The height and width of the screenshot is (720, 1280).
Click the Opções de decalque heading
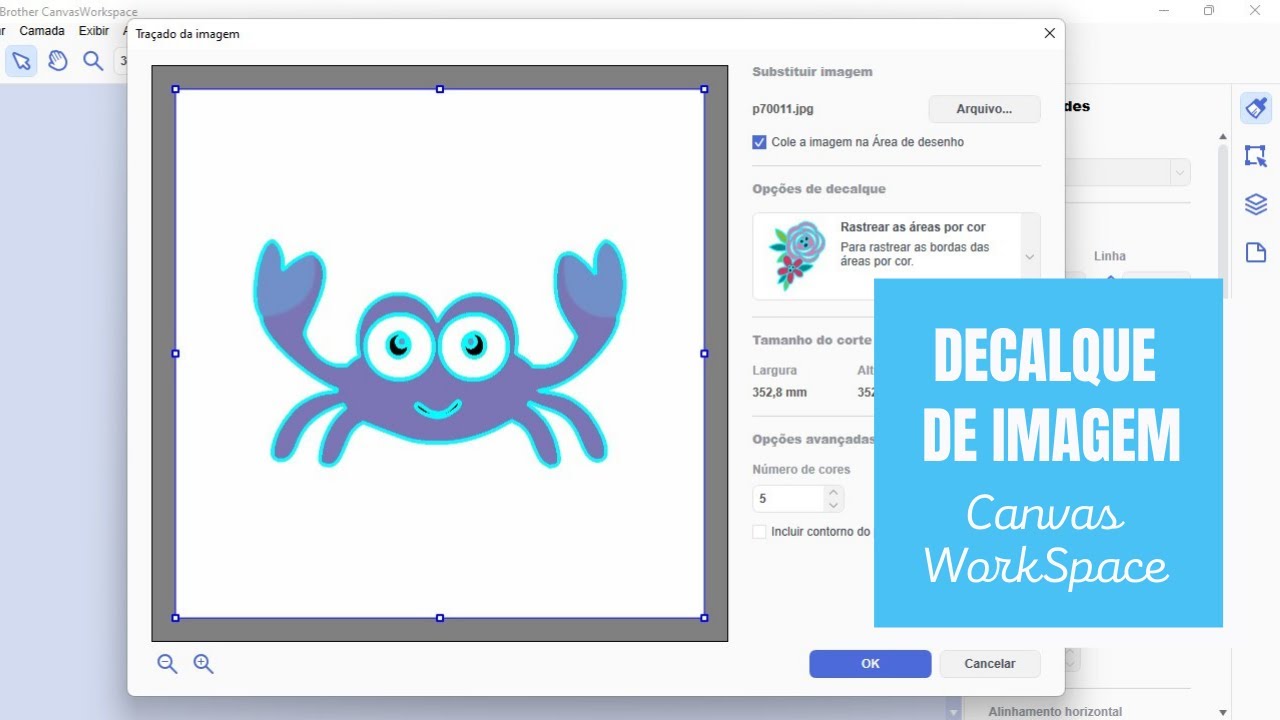coord(819,189)
